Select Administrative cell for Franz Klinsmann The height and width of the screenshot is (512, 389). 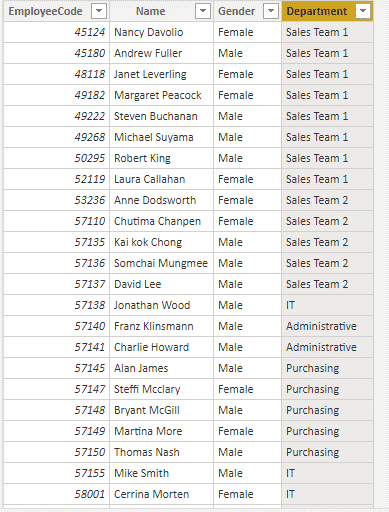pos(327,326)
